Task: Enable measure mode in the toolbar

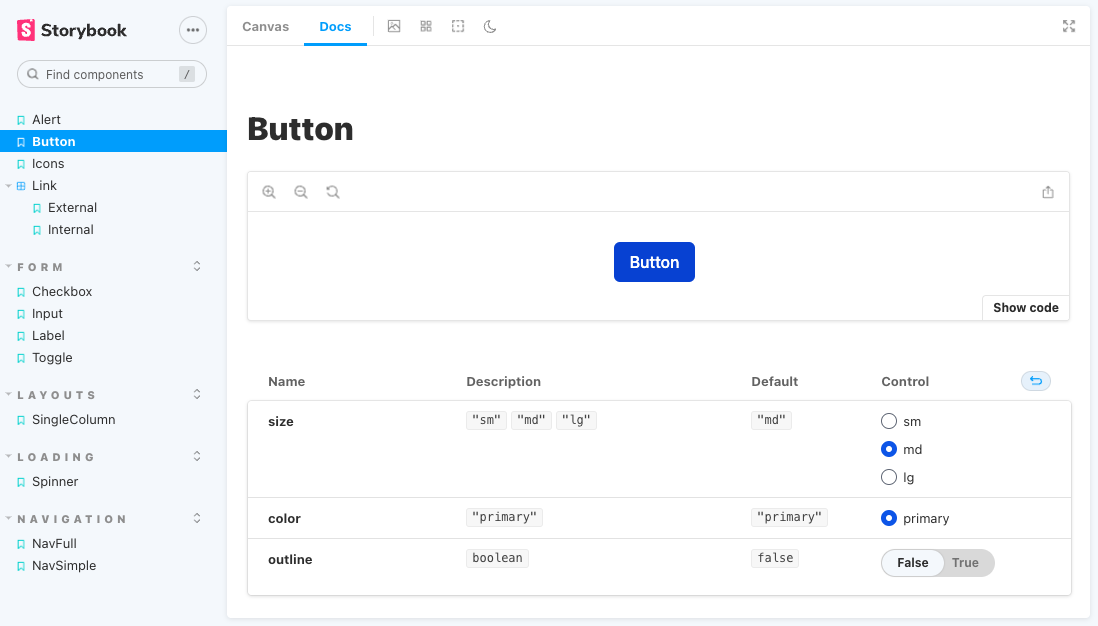Action: pyautogui.click(x=458, y=26)
